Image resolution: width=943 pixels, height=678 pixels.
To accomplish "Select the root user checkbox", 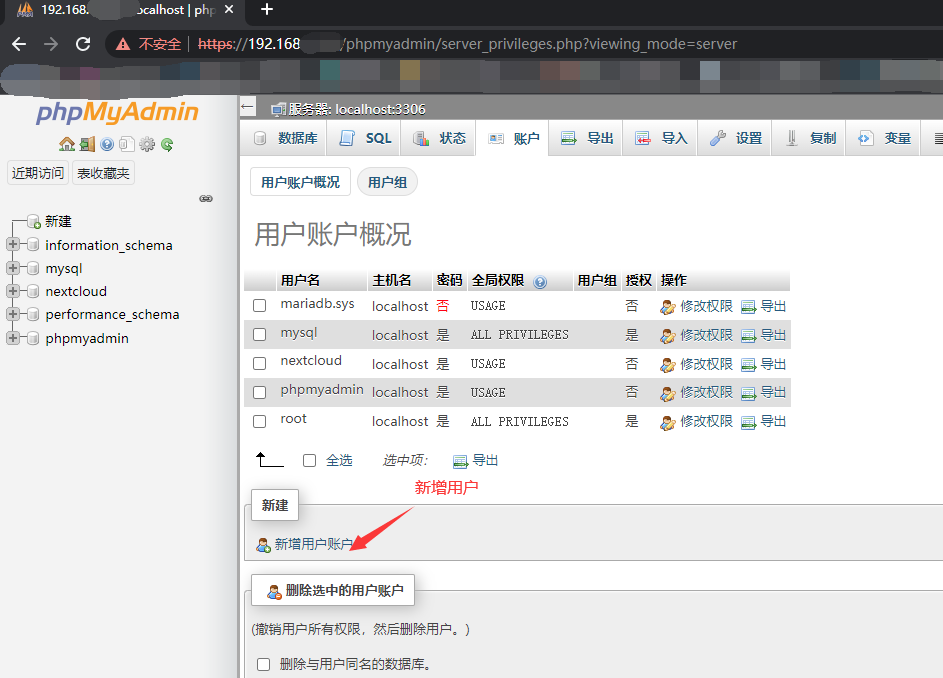I will click(x=260, y=421).
